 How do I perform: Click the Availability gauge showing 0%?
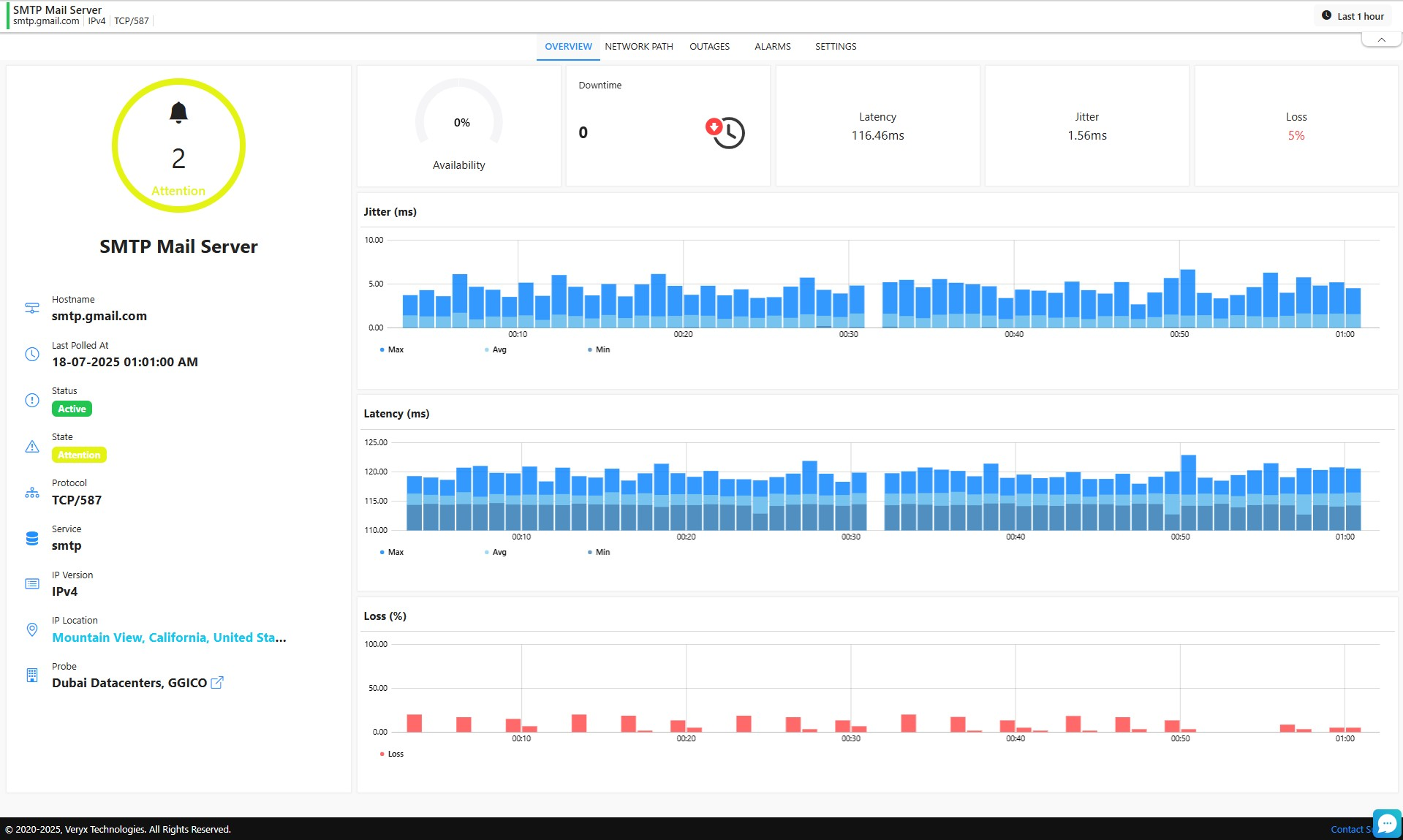(x=459, y=123)
